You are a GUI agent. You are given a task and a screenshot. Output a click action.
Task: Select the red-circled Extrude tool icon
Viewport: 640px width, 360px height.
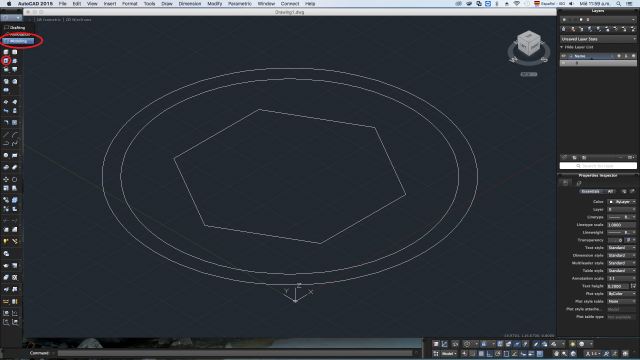click(x=6, y=60)
